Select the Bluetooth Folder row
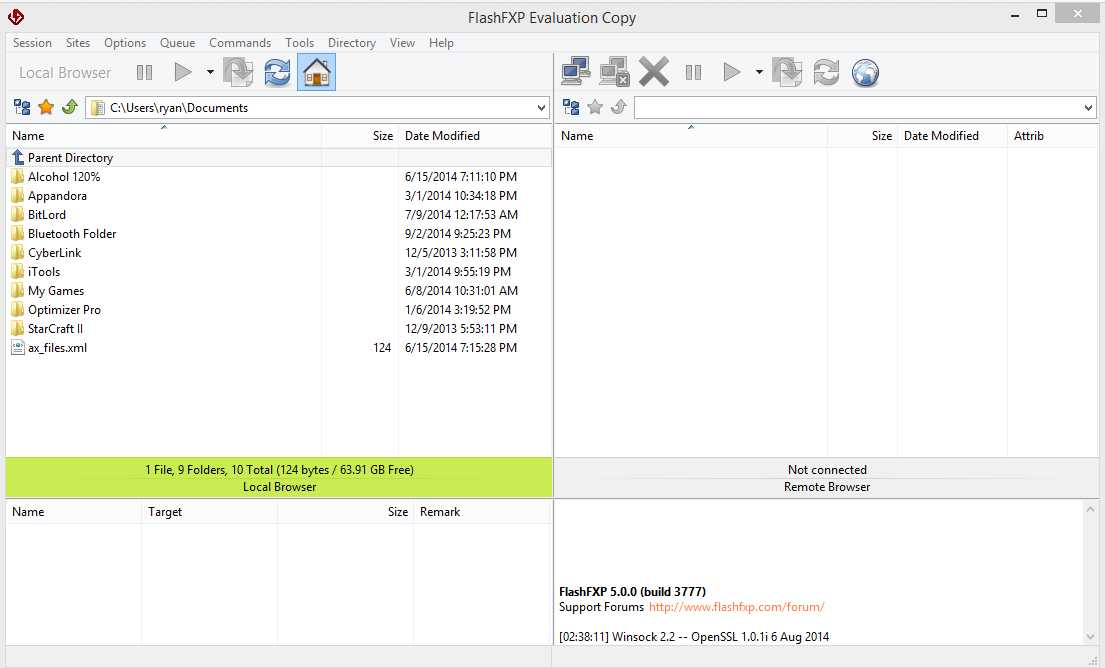1105x668 pixels. click(x=279, y=234)
